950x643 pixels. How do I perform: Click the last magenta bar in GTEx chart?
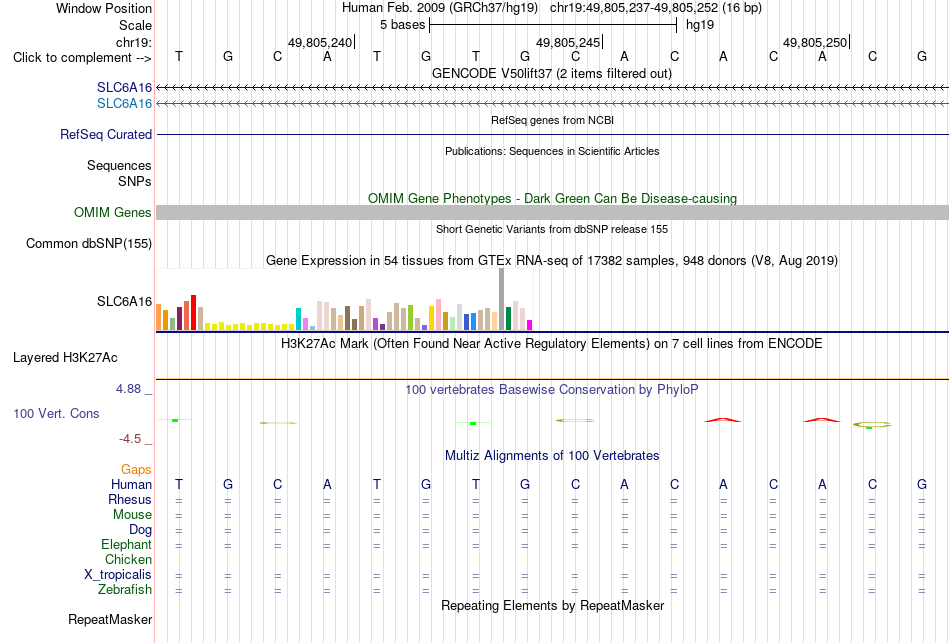[x=530, y=325]
